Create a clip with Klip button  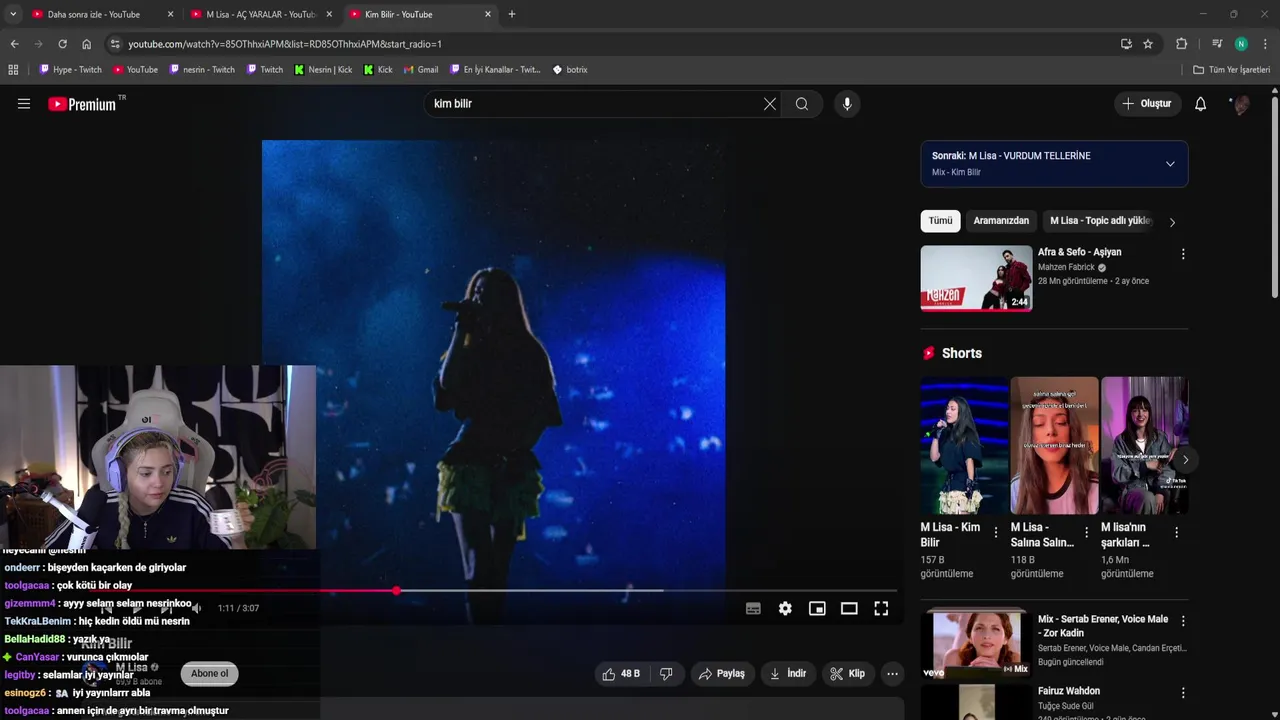click(847, 674)
